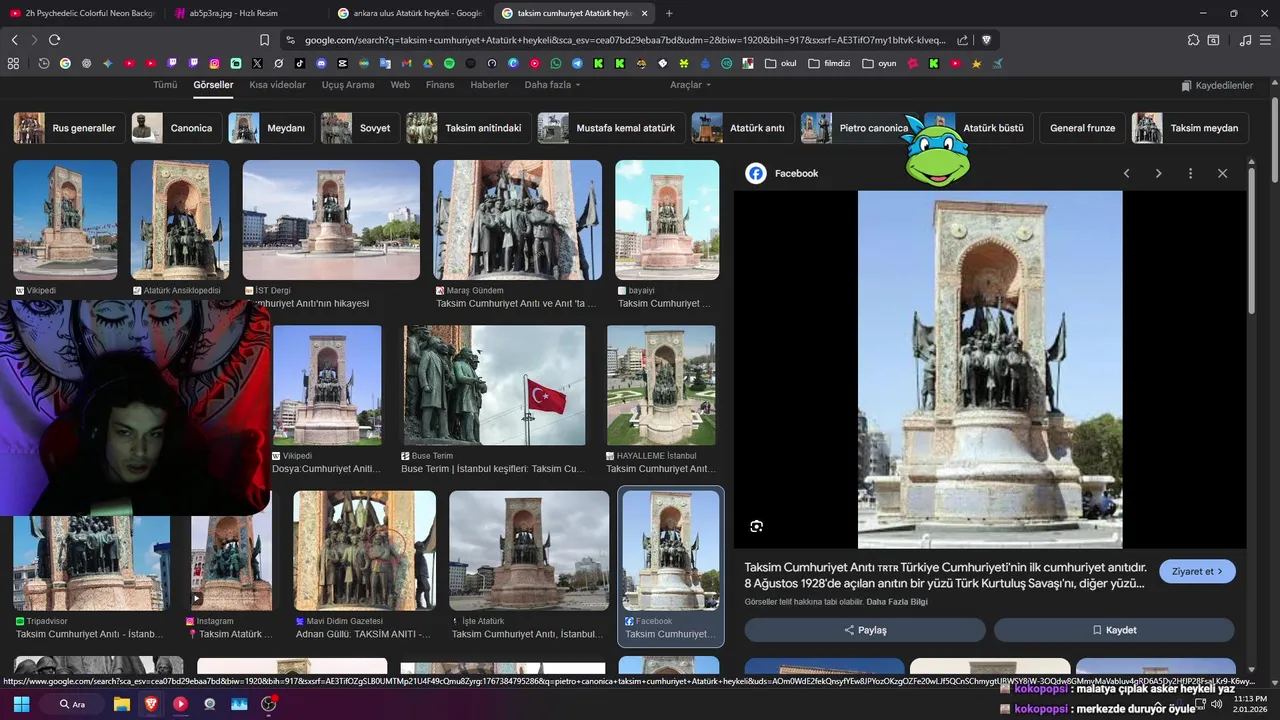1280x720 pixels.
Task: Switch to the Uçuş Arama tab
Action: [348, 85]
